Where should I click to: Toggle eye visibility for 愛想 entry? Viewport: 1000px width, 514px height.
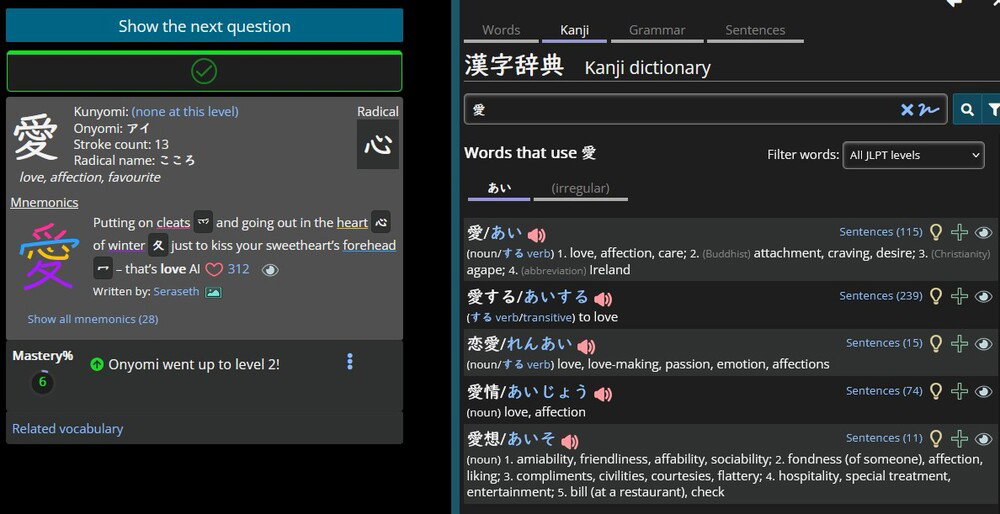[984, 438]
